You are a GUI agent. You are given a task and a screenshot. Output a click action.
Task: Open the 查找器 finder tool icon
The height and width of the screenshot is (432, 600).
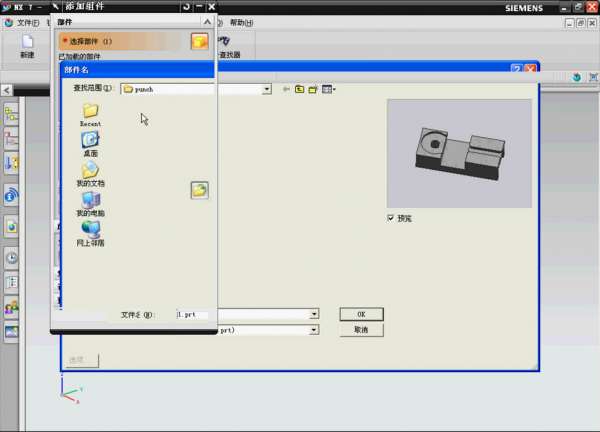click(x=225, y=41)
